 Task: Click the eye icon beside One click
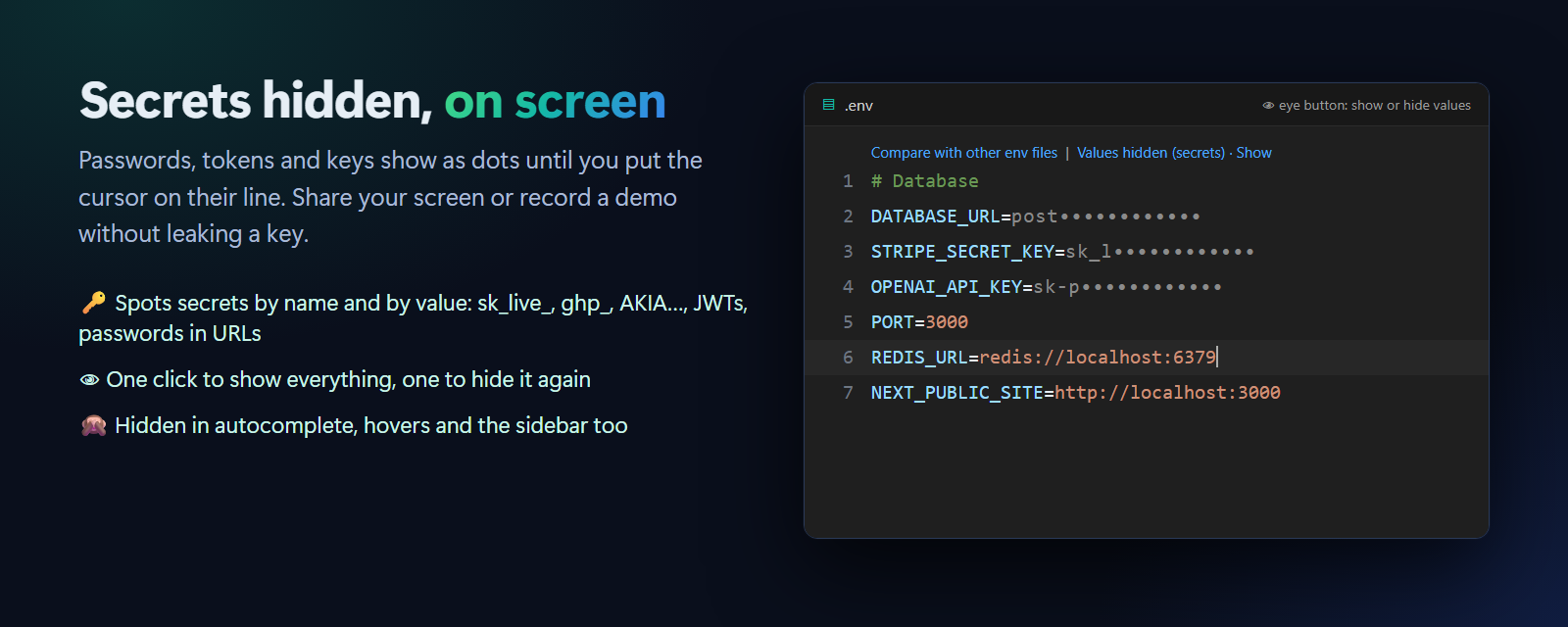click(x=89, y=380)
